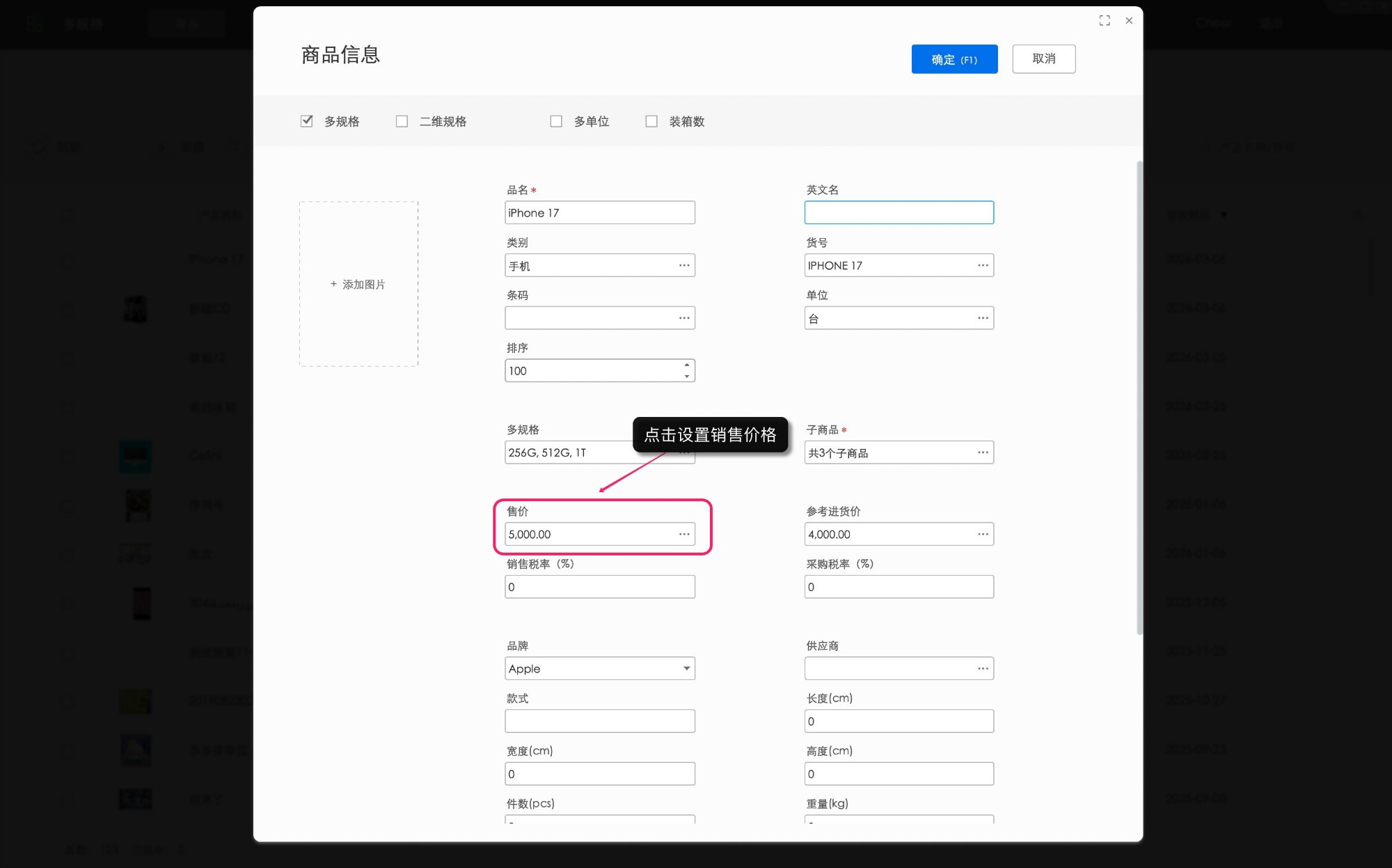Viewport: 1392px width, 868px height.
Task: Open the 多规格 spec list ellipsis
Action: coord(684,452)
